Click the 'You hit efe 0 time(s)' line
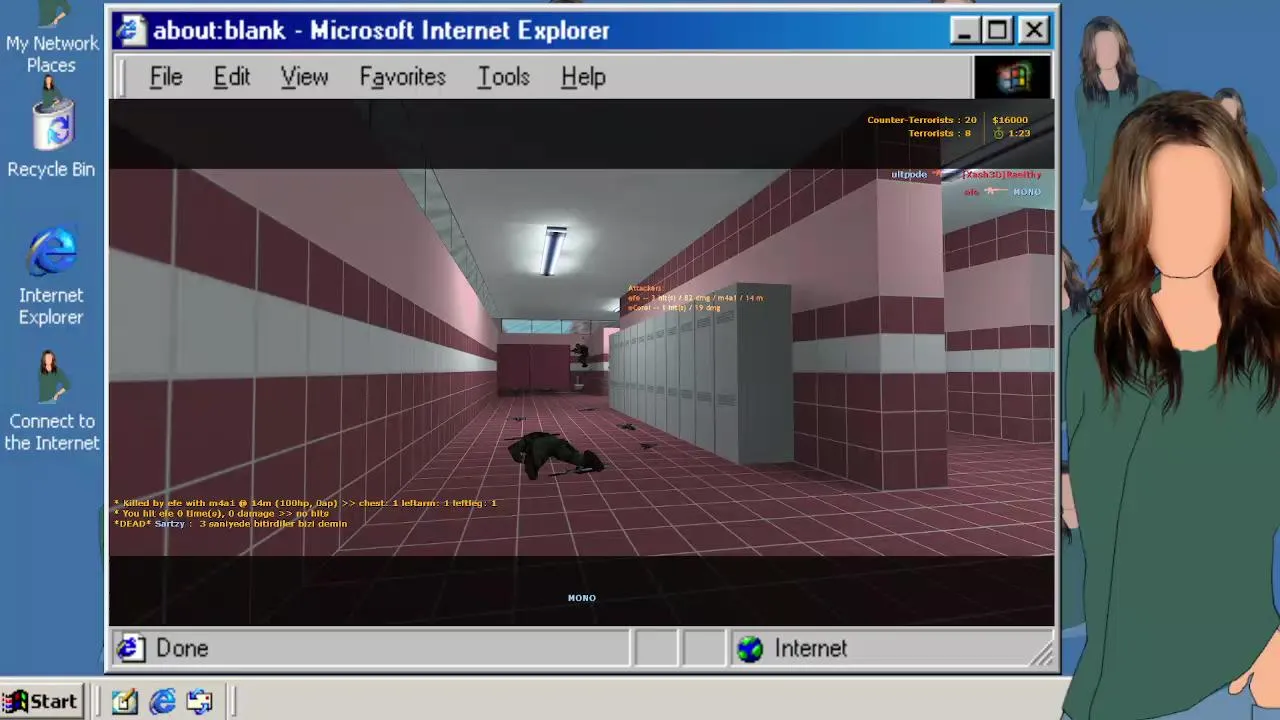Image resolution: width=1280 pixels, height=720 pixels. pos(221,513)
